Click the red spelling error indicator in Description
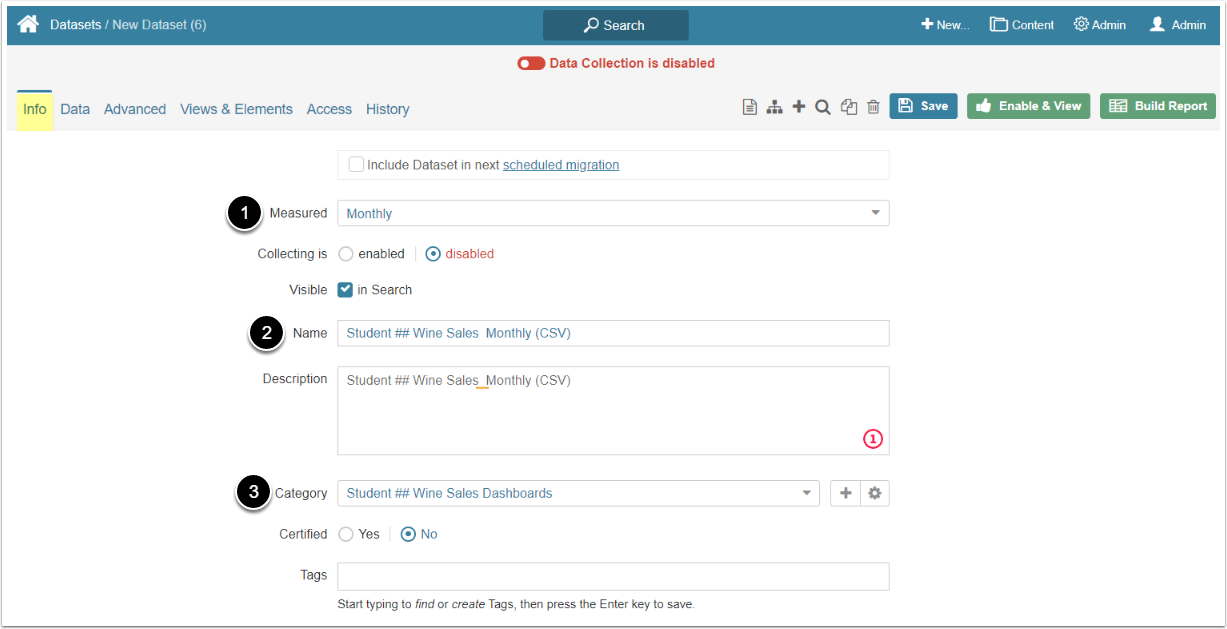 [x=873, y=439]
